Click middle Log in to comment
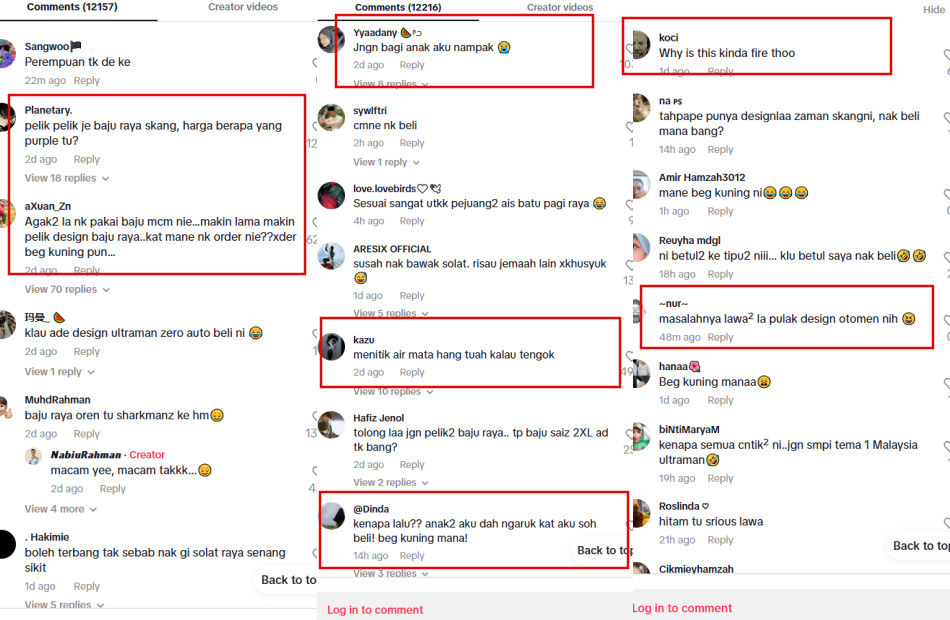The image size is (950, 620). [375, 610]
